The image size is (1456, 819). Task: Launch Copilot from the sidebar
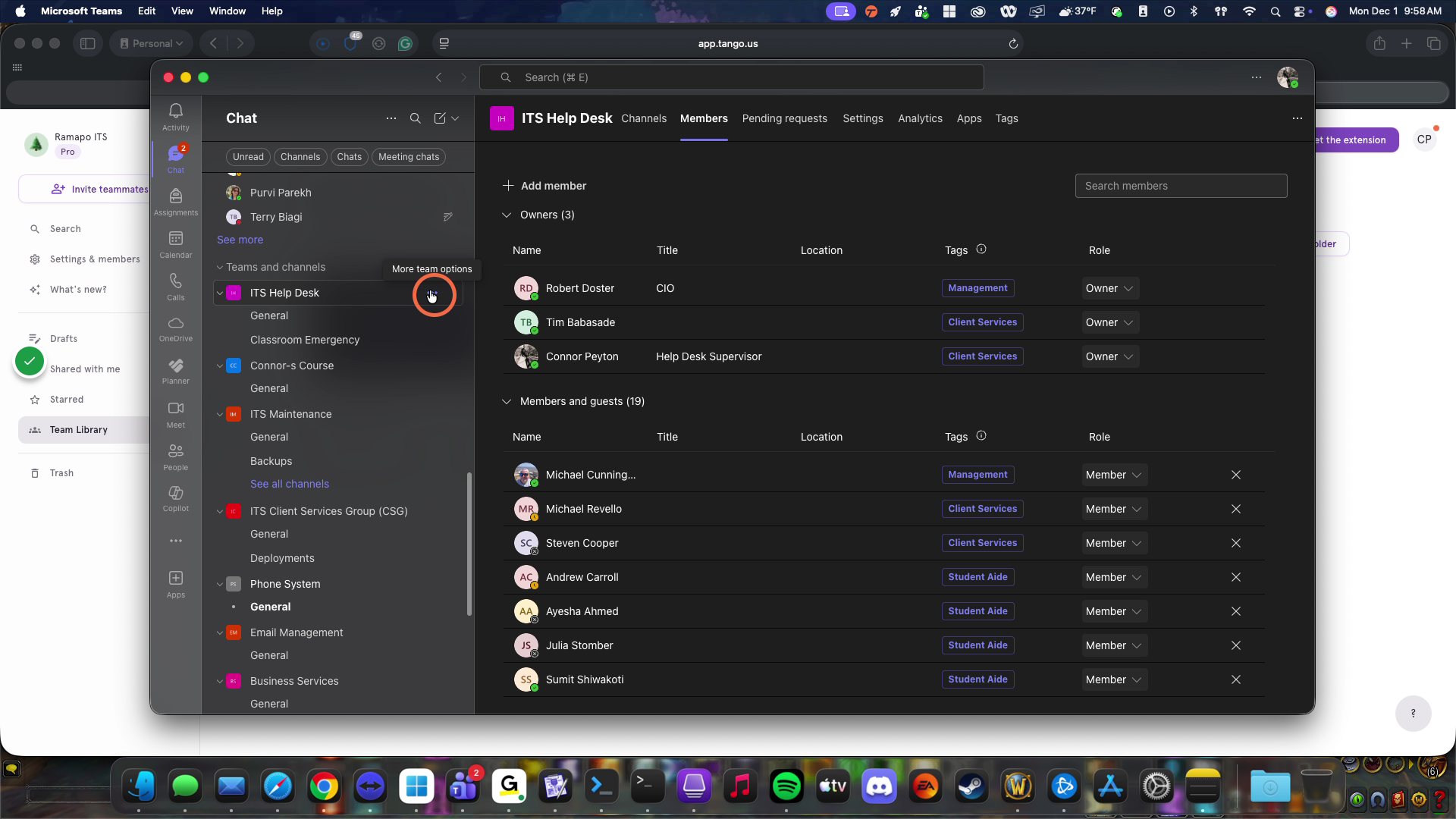(175, 498)
